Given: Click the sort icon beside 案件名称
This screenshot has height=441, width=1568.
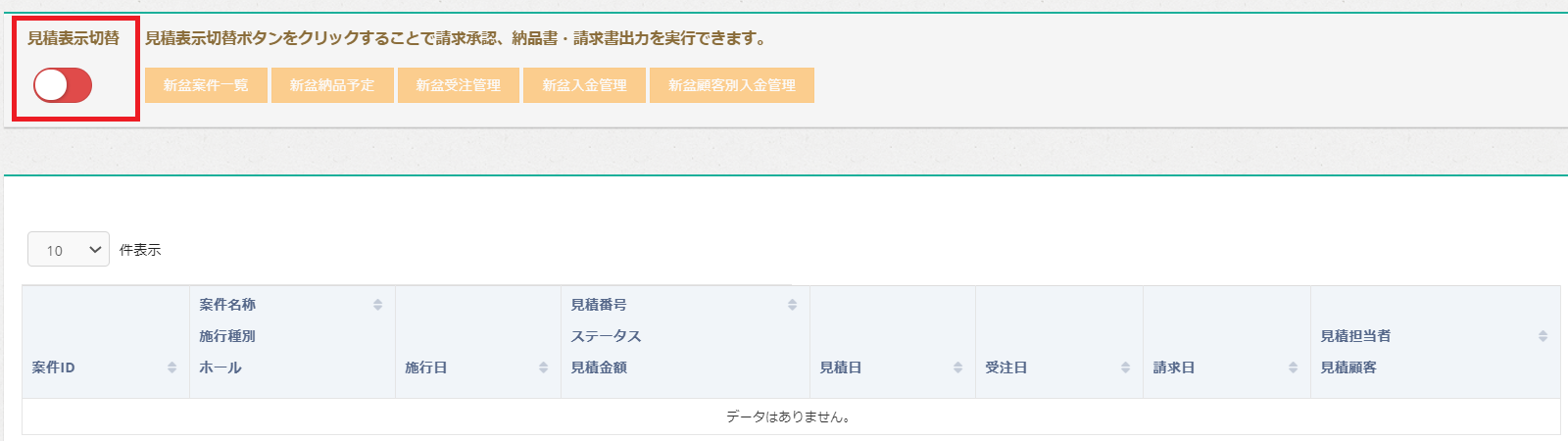Looking at the screenshot, I should 377,305.
